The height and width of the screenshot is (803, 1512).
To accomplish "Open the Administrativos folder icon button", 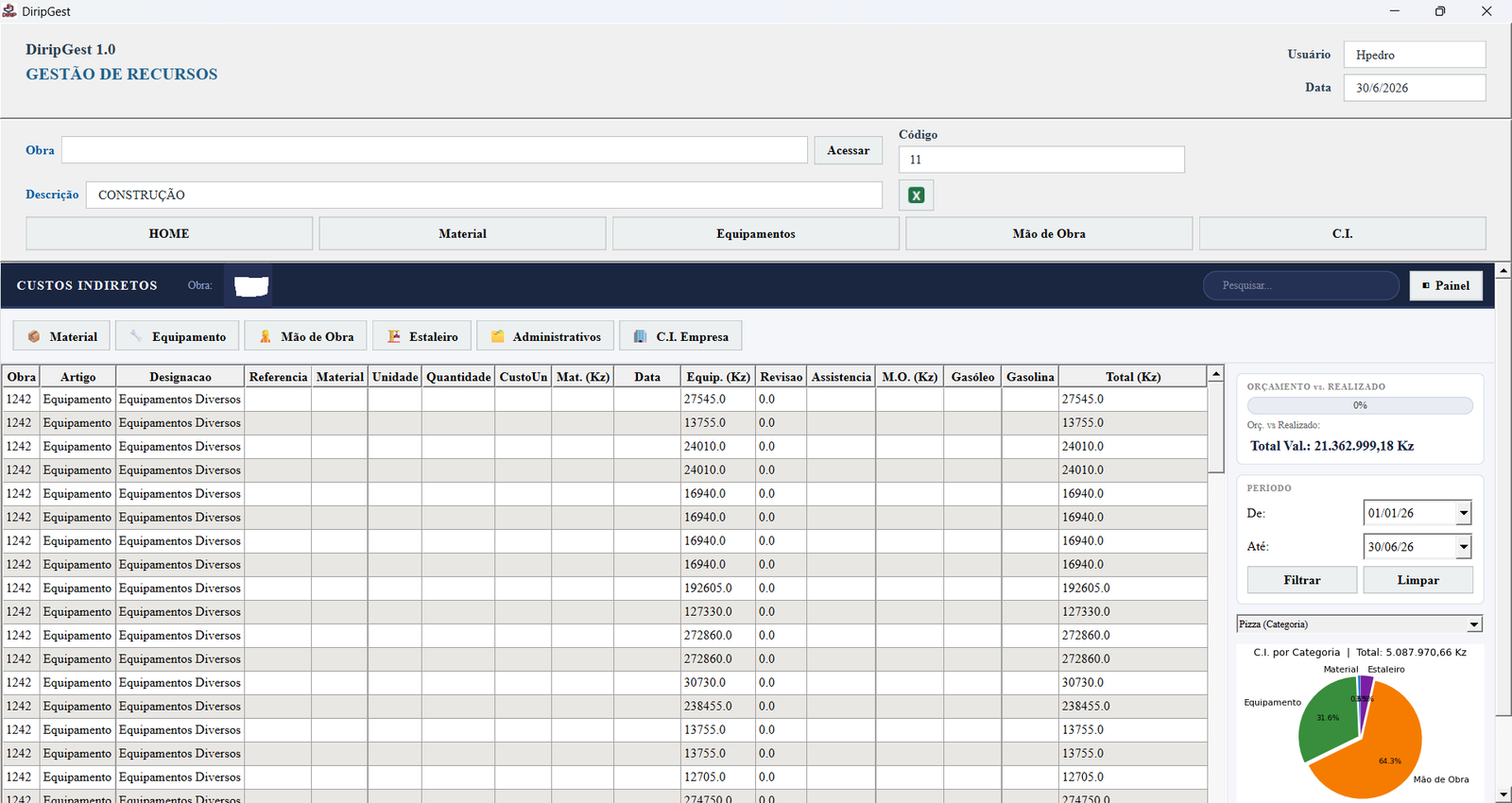I will (x=545, y=336).
